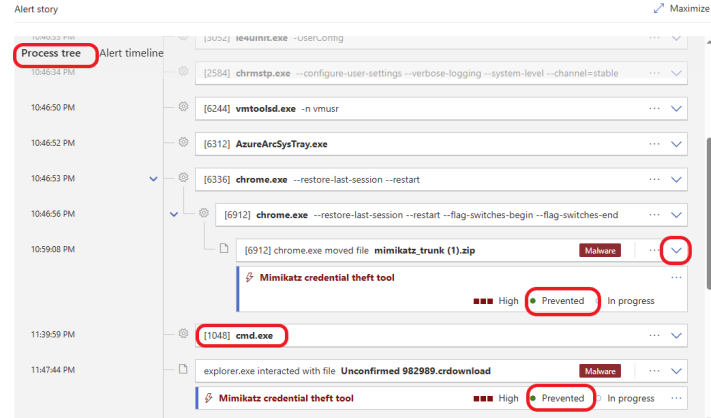Screen dimensions: 711x418
Task: Click gear icon beside vmtoolsd.exe
Action: 183,107
